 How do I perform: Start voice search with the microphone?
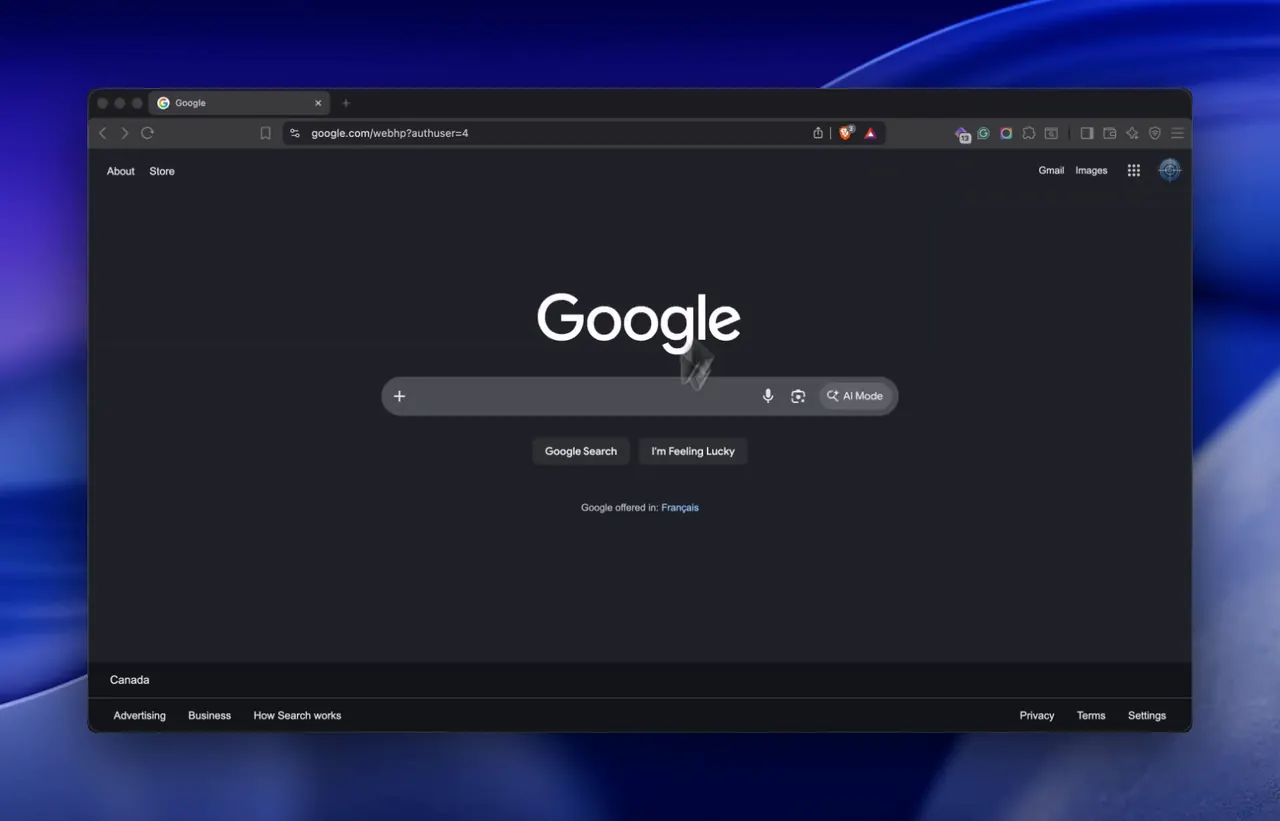tap(768, 396)
